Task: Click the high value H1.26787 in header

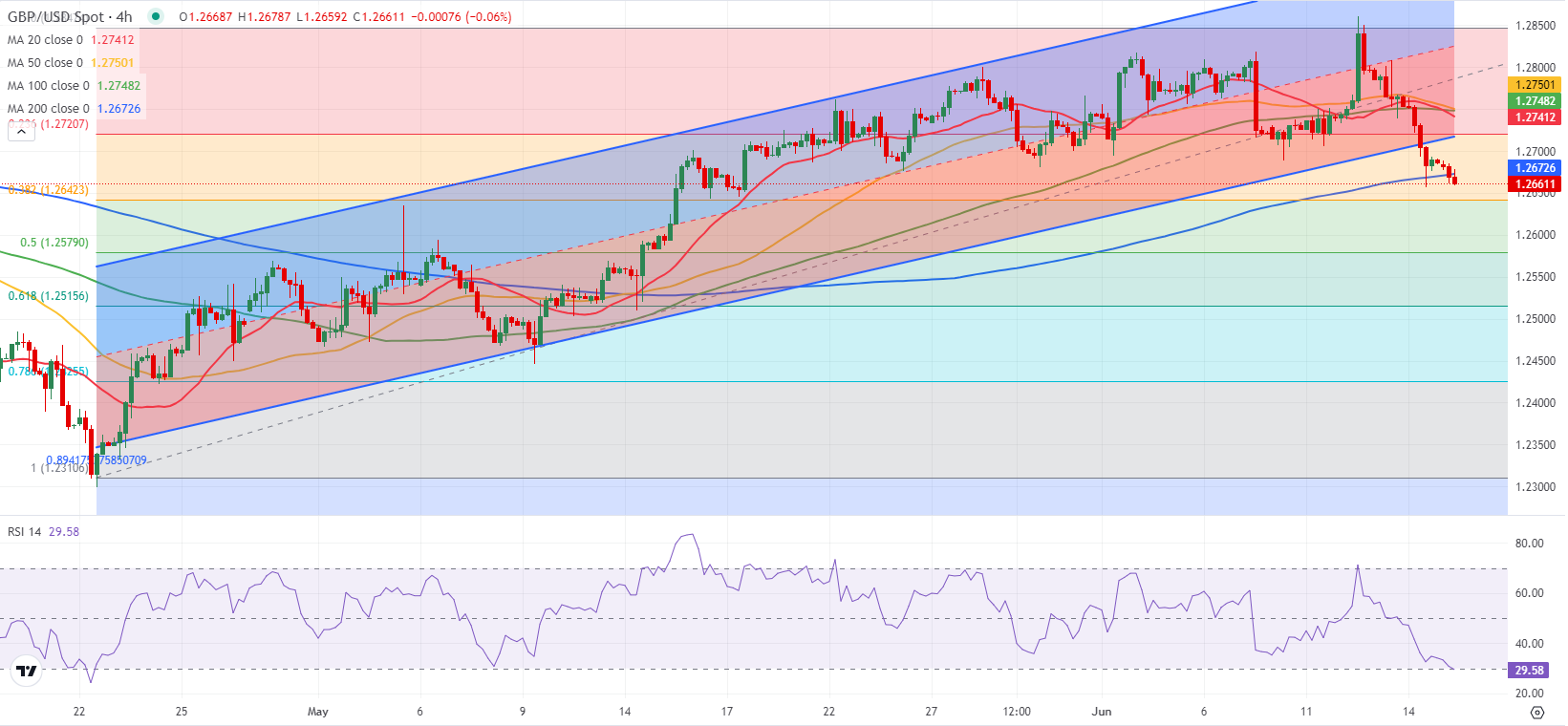Action: coord(264,17)
